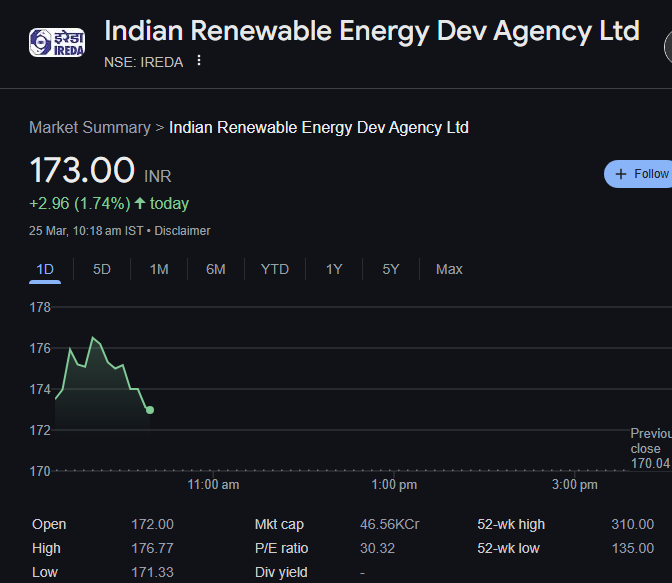Click the 176 y-axis label
Viewport: 672px width, 583px height.
pos(40,348)
